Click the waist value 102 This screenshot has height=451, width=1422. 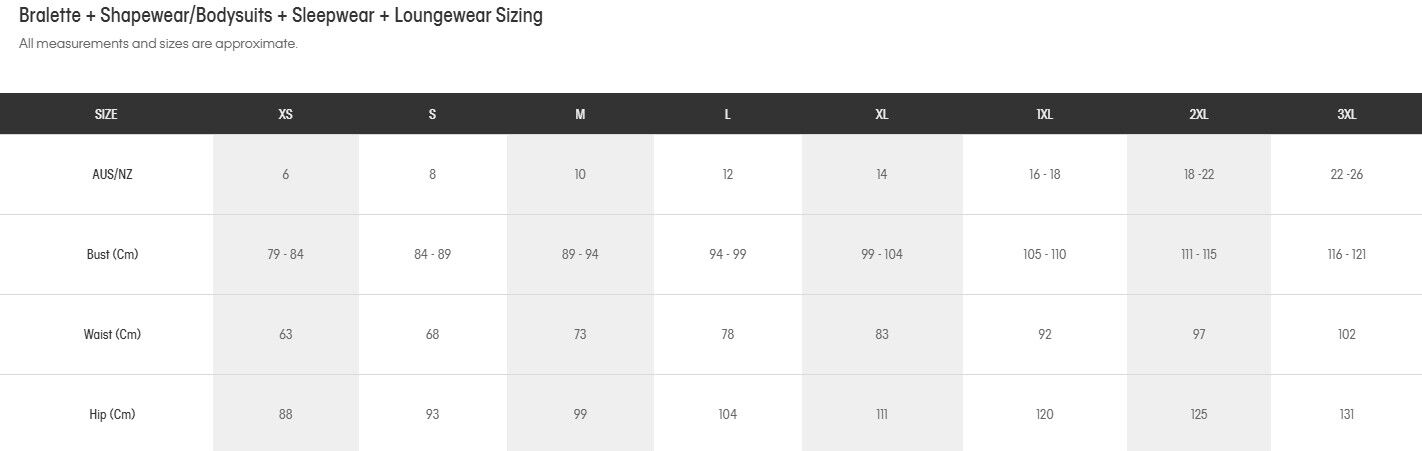(x=1346, y=334)
